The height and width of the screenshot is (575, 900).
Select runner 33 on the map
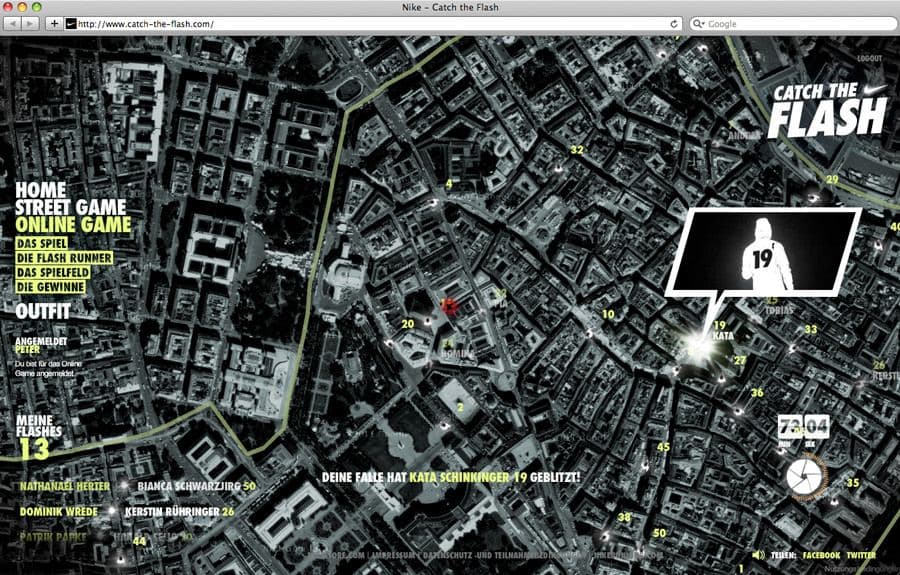click(x=810, y=329)
